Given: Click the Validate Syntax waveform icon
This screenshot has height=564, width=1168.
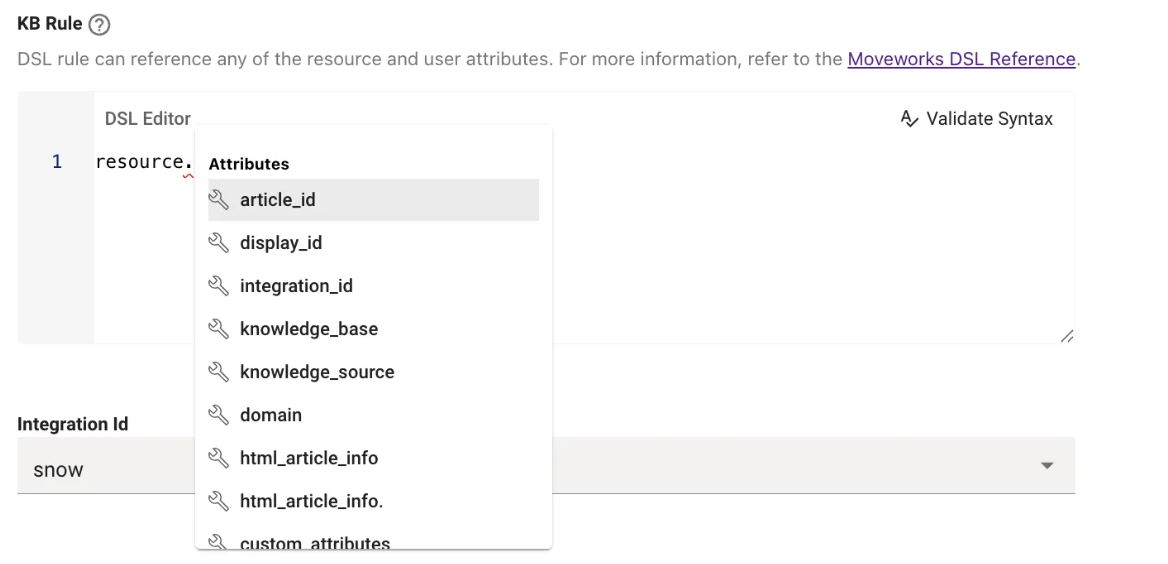Looking at the screenshot, I should click(909, 119).
